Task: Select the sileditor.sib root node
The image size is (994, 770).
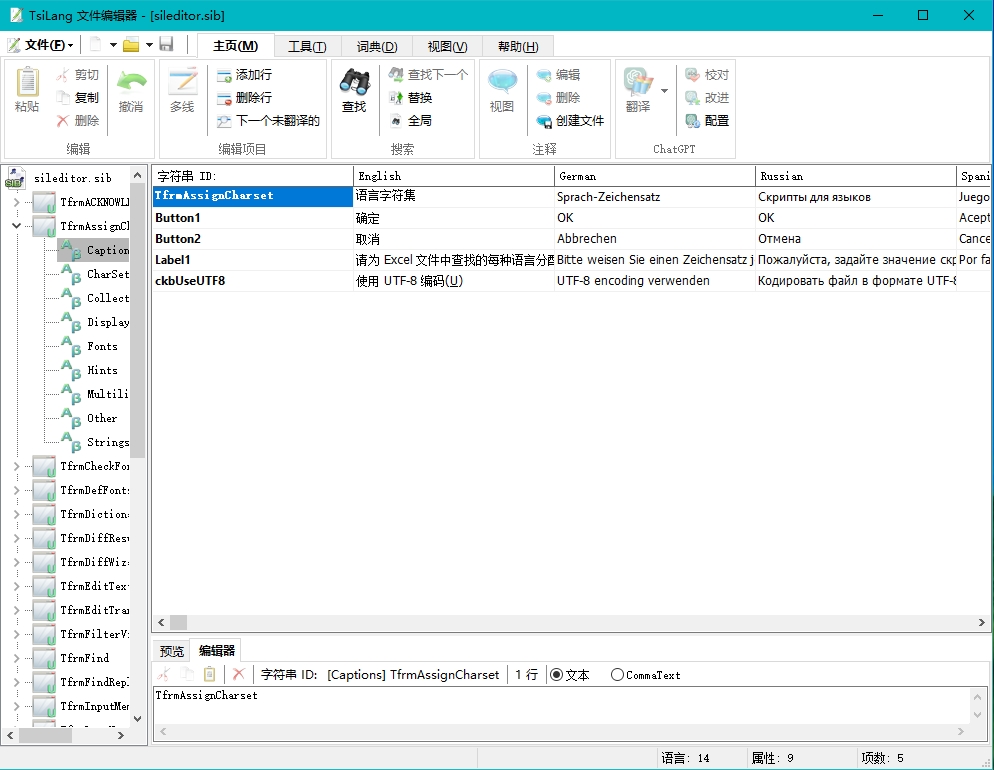Action: (72, 178)
